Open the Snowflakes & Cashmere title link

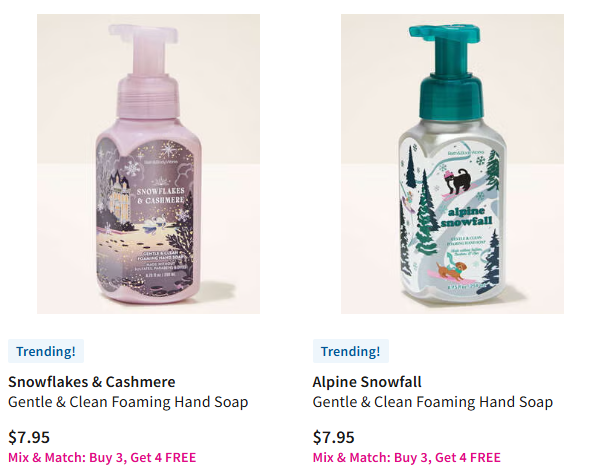[x=92, y=382]
